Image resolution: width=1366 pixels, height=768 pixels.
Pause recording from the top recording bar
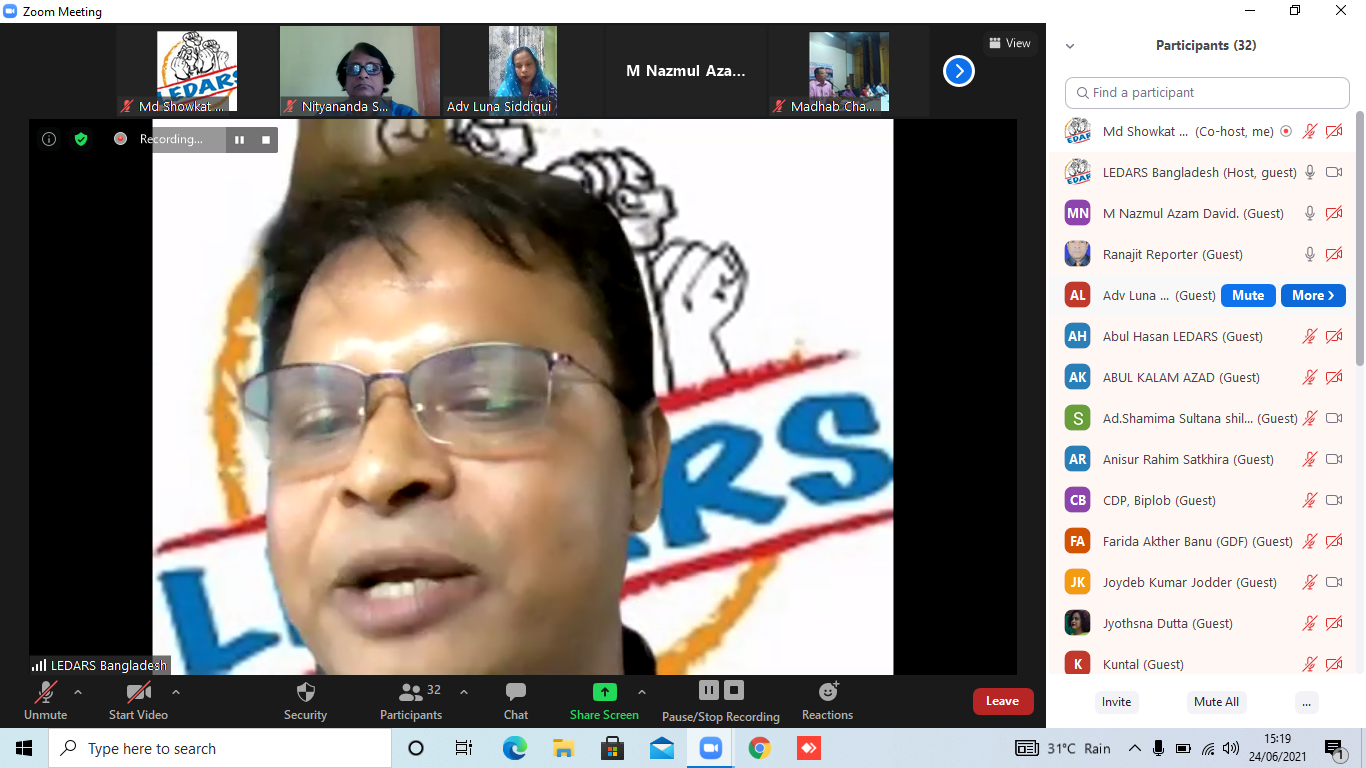click(239, 139)
